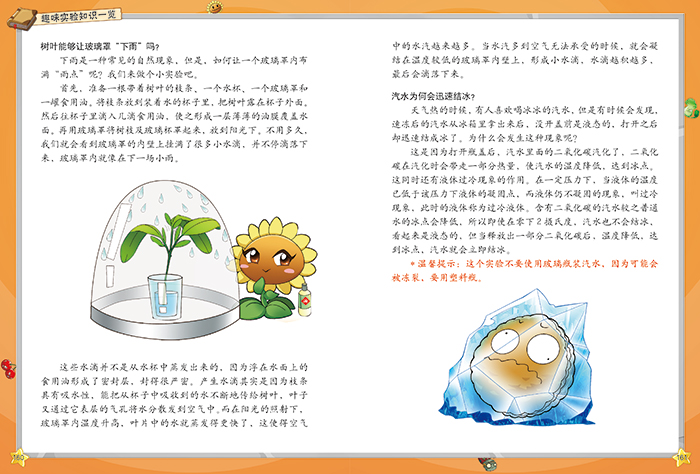
Task: Click the glass dome illustration with water droplets
Action: [165, 259]
